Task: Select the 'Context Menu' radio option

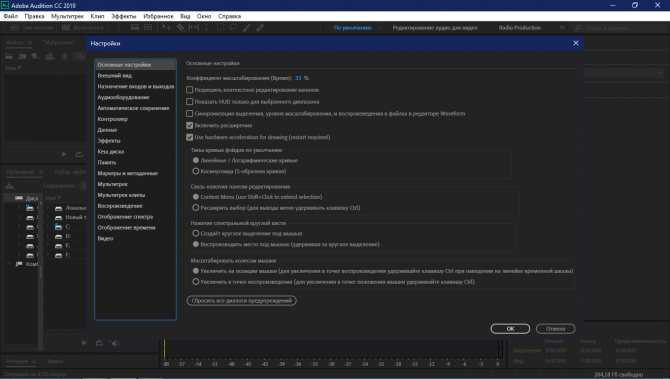Action: (196, 197)
